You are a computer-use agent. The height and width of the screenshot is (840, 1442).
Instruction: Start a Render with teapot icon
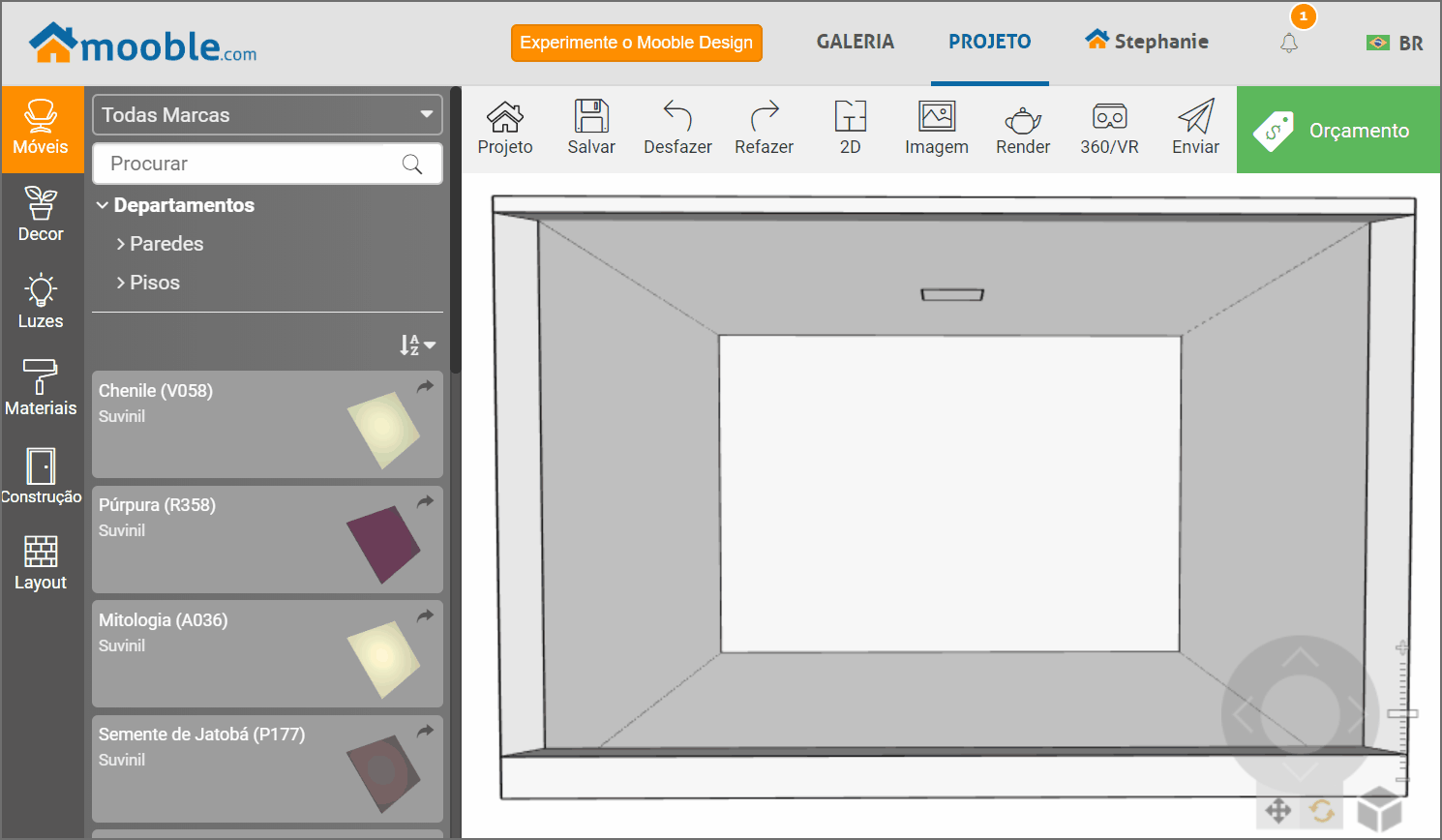1023,129
